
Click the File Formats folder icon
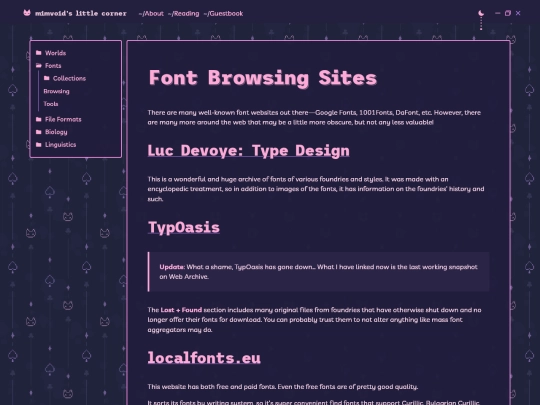(x=39, y=119)
